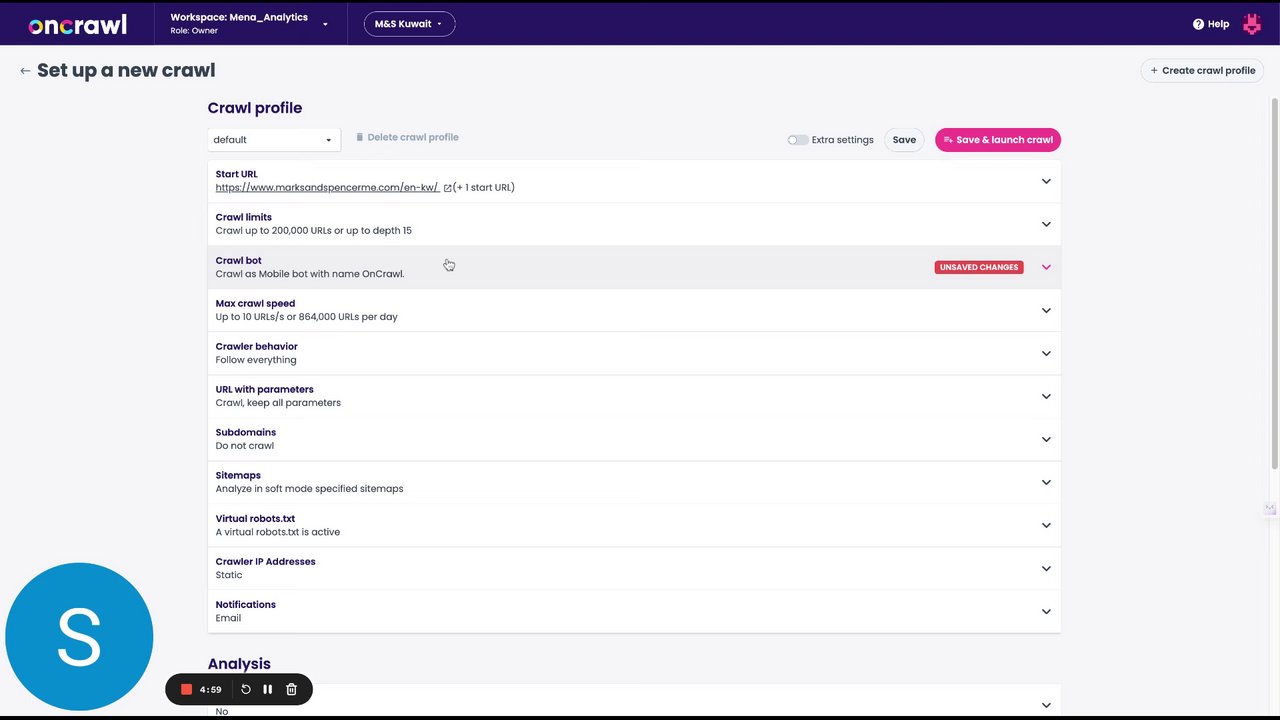The width and height of the screenshot is (1280, 720).
Task: Open the workspace Mena_Analytics dropdown
Action: [x=248, y=24]
